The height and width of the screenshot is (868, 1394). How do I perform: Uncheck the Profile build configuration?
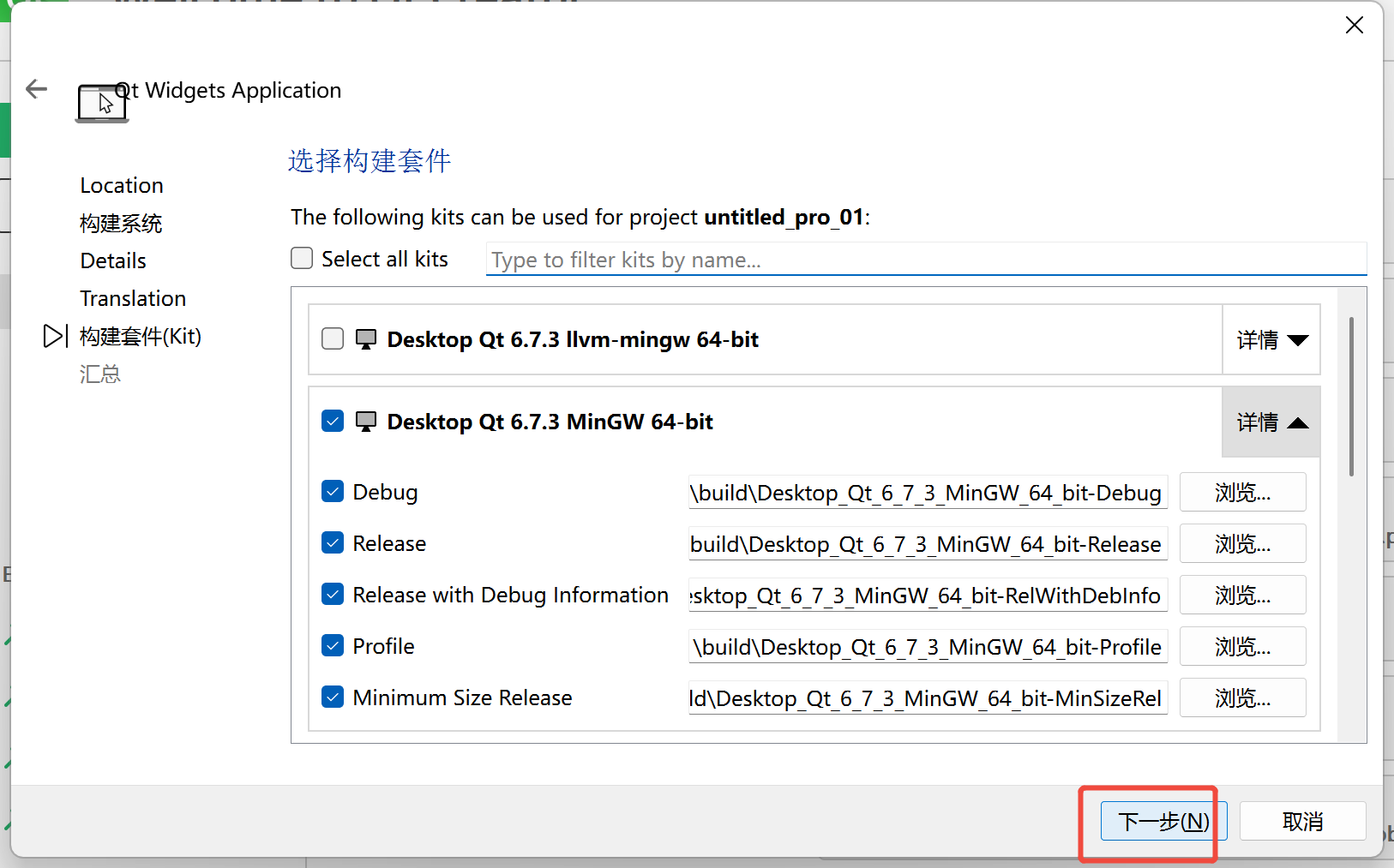coord(333,645)
